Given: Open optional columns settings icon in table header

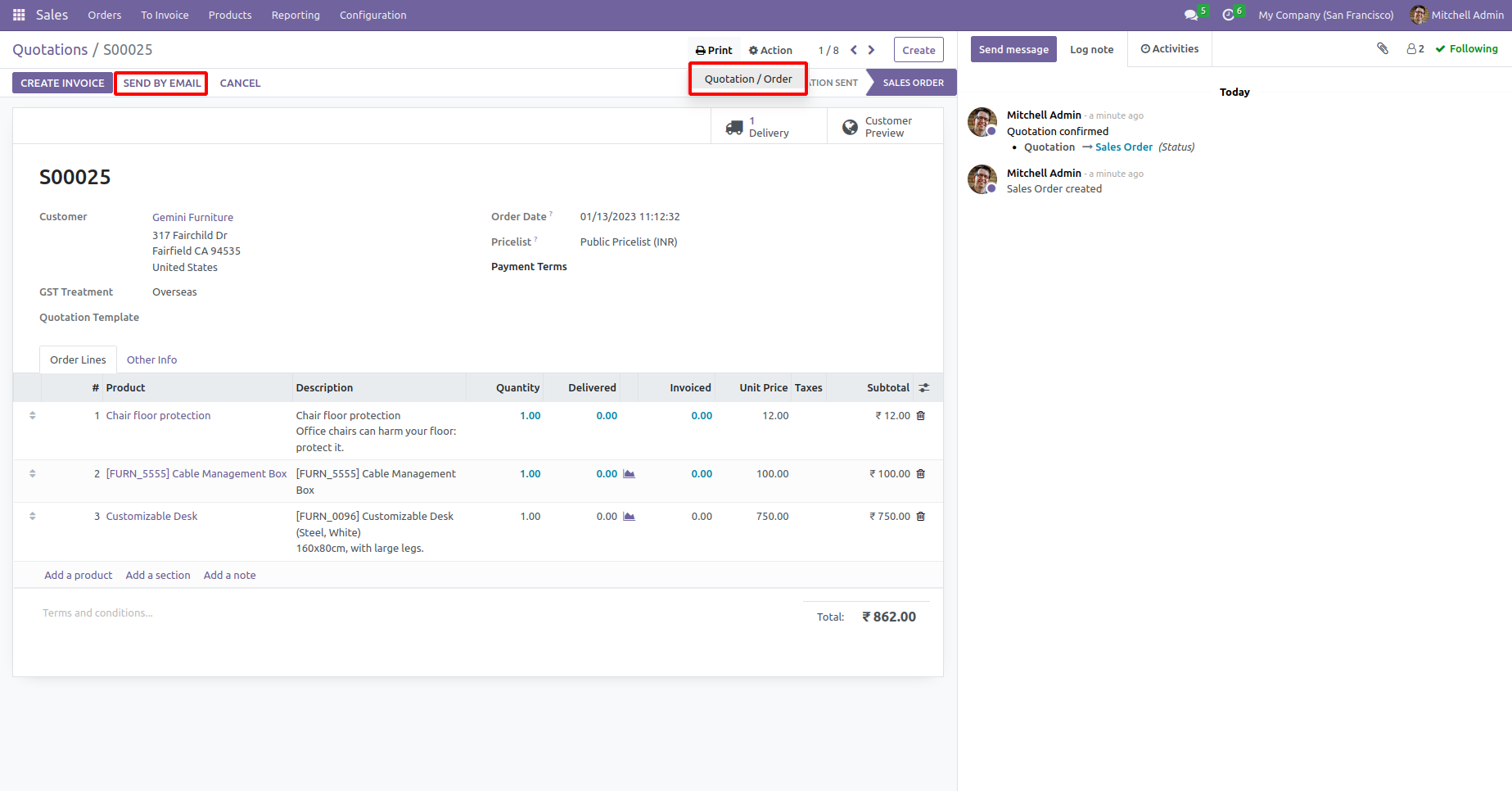Looking at the screenshot, I should [x=924, y=388].
